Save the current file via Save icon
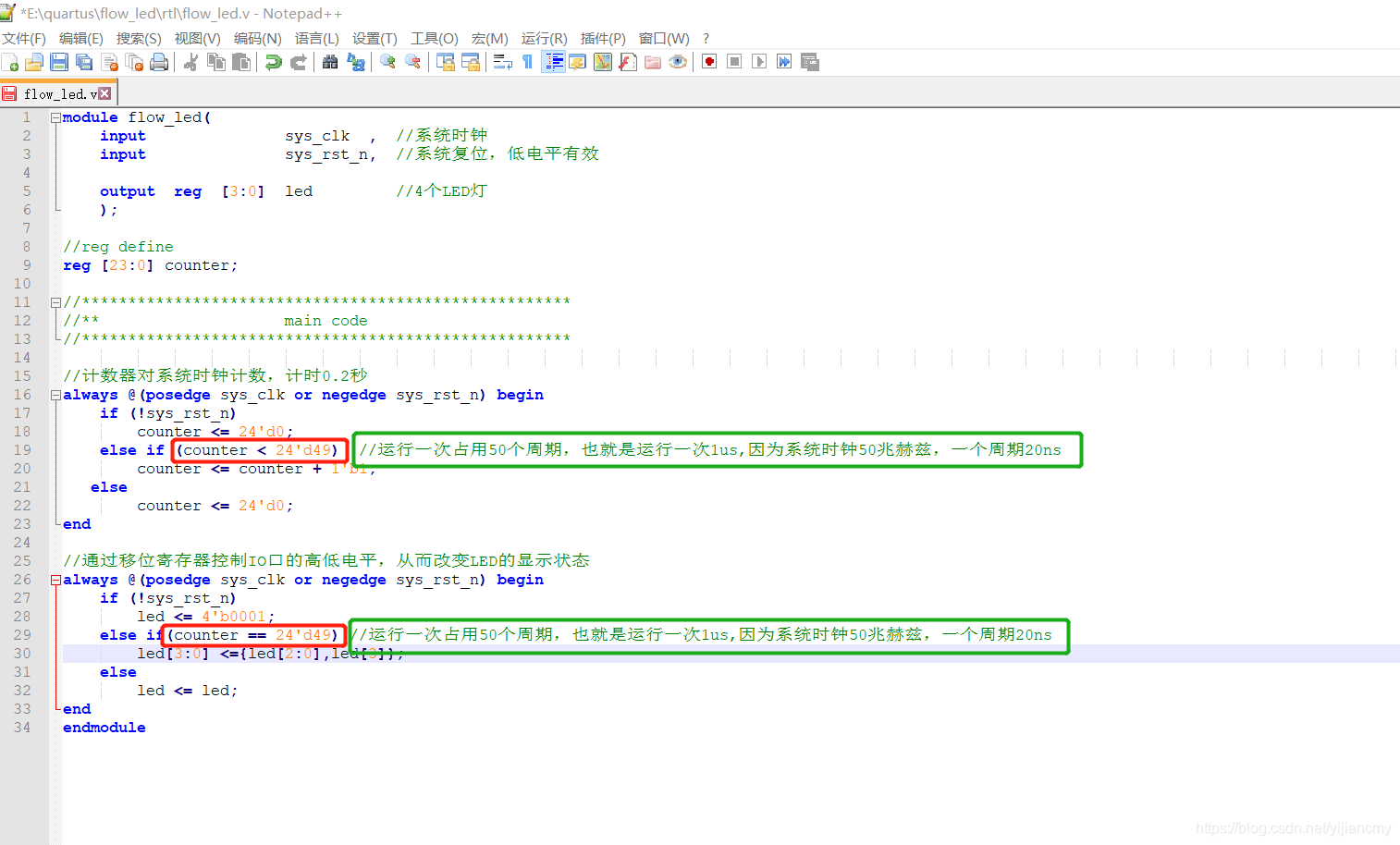 pos(59,62)
